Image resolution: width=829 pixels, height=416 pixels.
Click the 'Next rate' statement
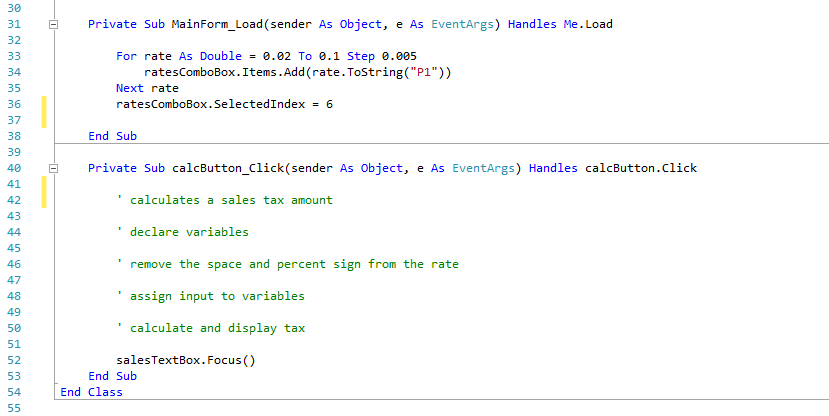tap(148, 88)
